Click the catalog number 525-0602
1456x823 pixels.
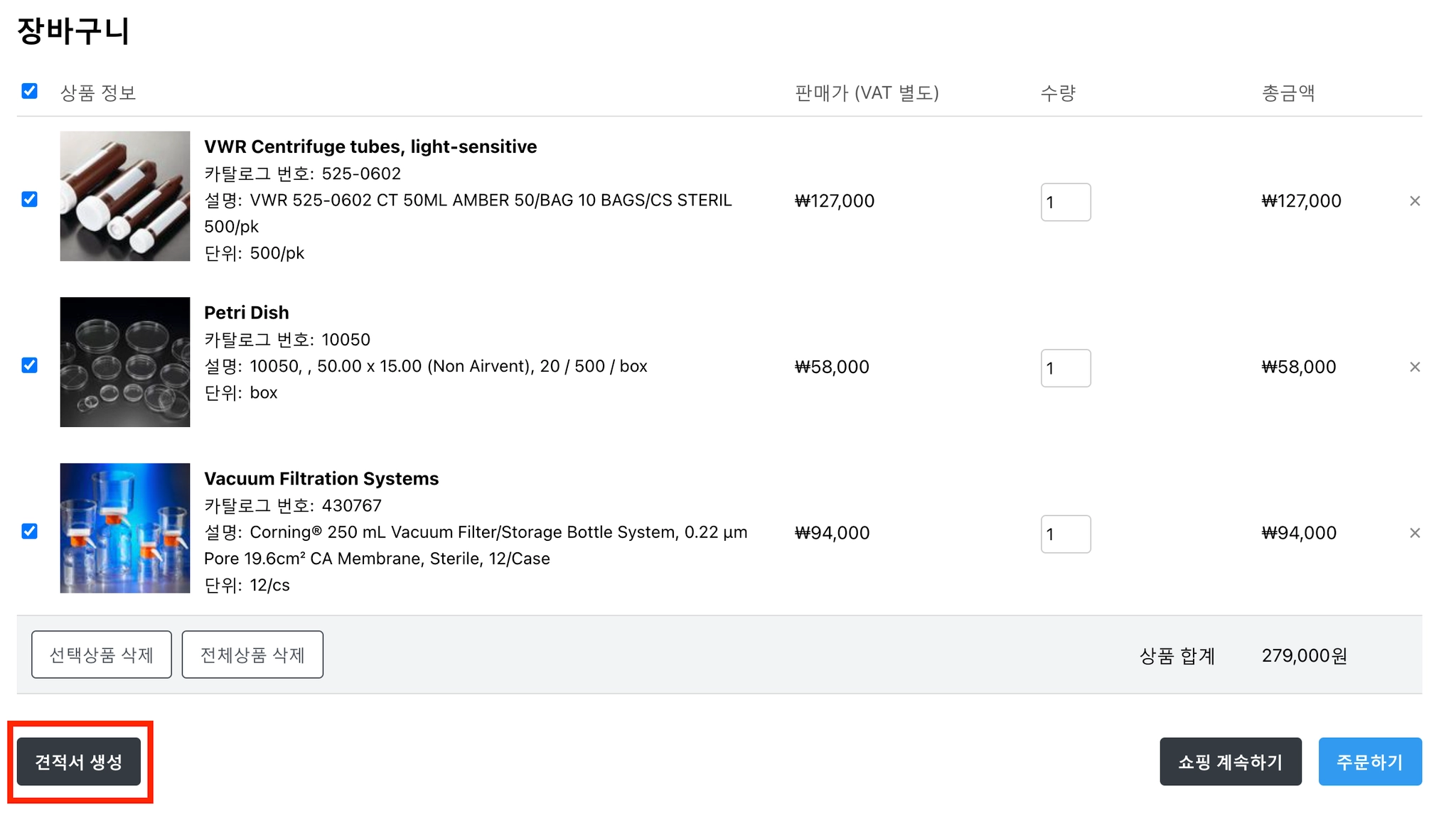coord(361,173)
